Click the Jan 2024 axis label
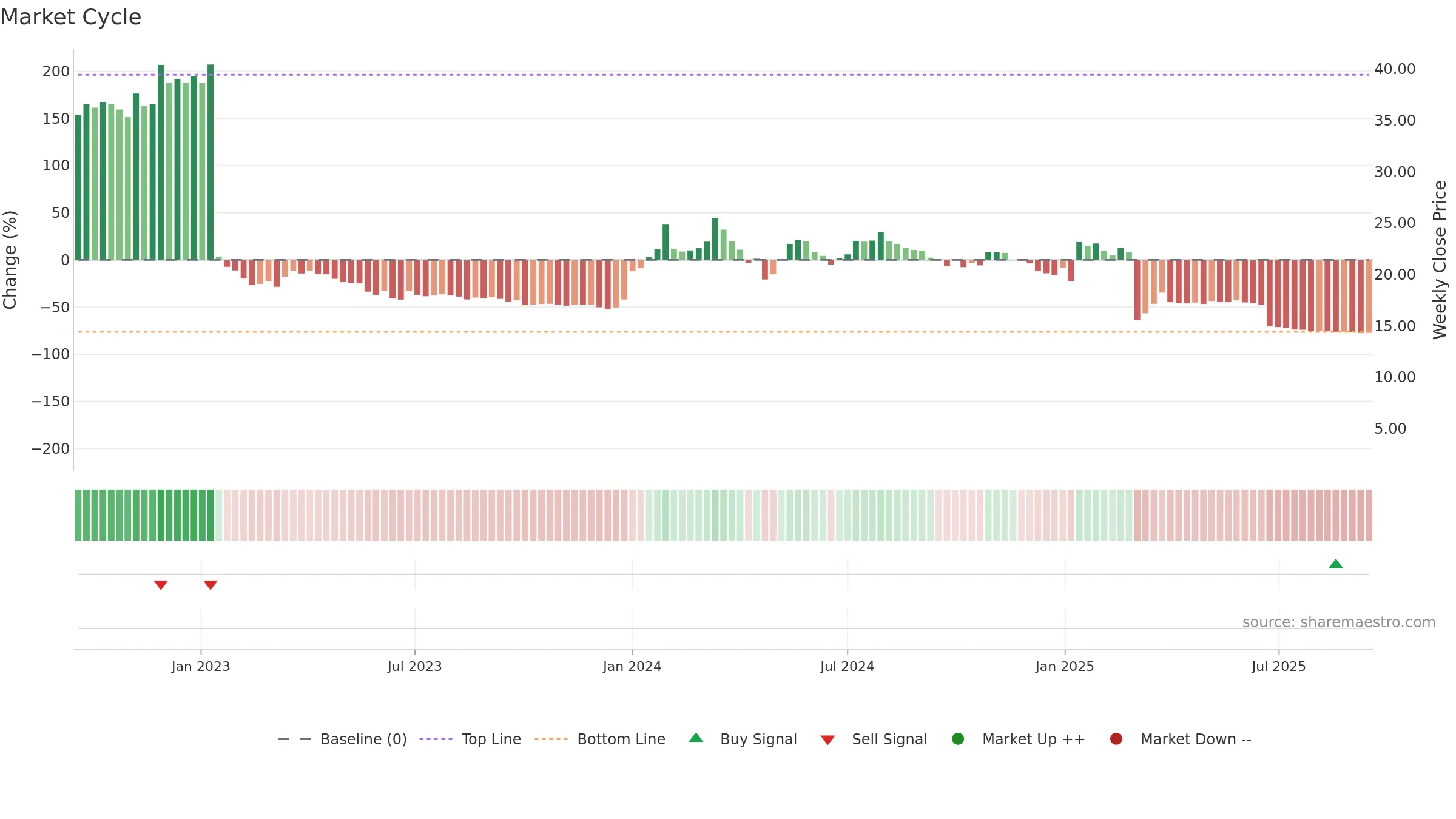This screenshot has width=1456, height=819. coord(632,666)
